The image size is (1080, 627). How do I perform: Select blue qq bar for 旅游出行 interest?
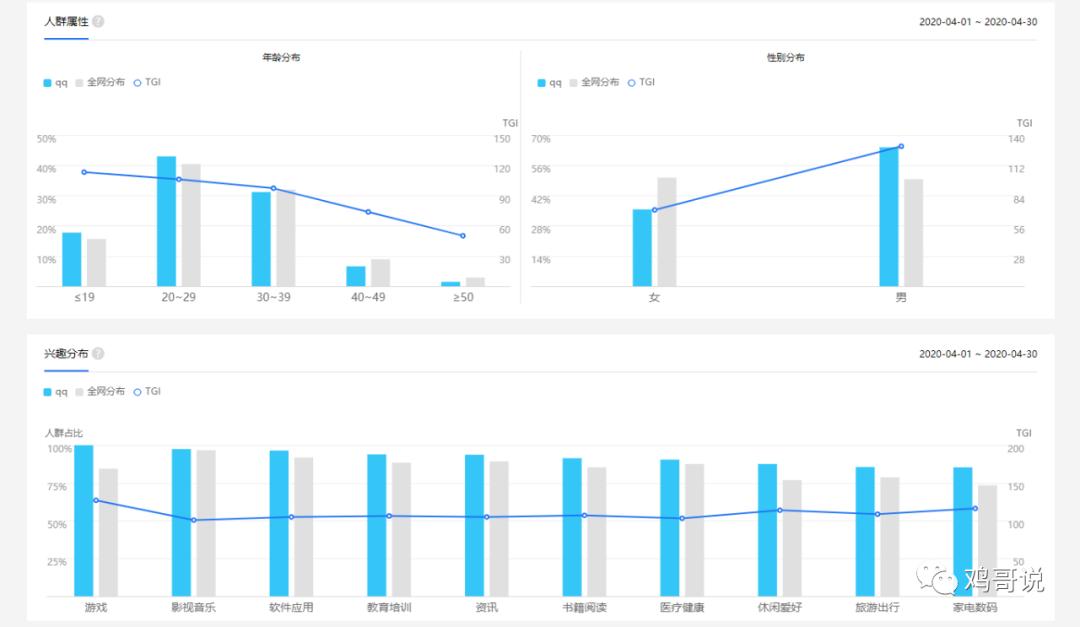click(865, 532)
